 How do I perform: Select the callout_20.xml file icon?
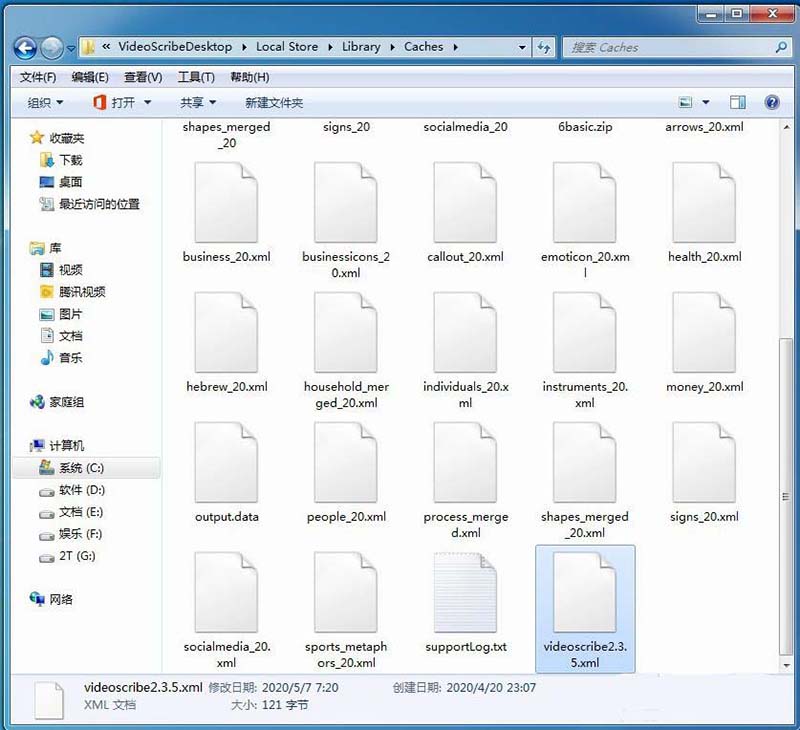(465, 202)
